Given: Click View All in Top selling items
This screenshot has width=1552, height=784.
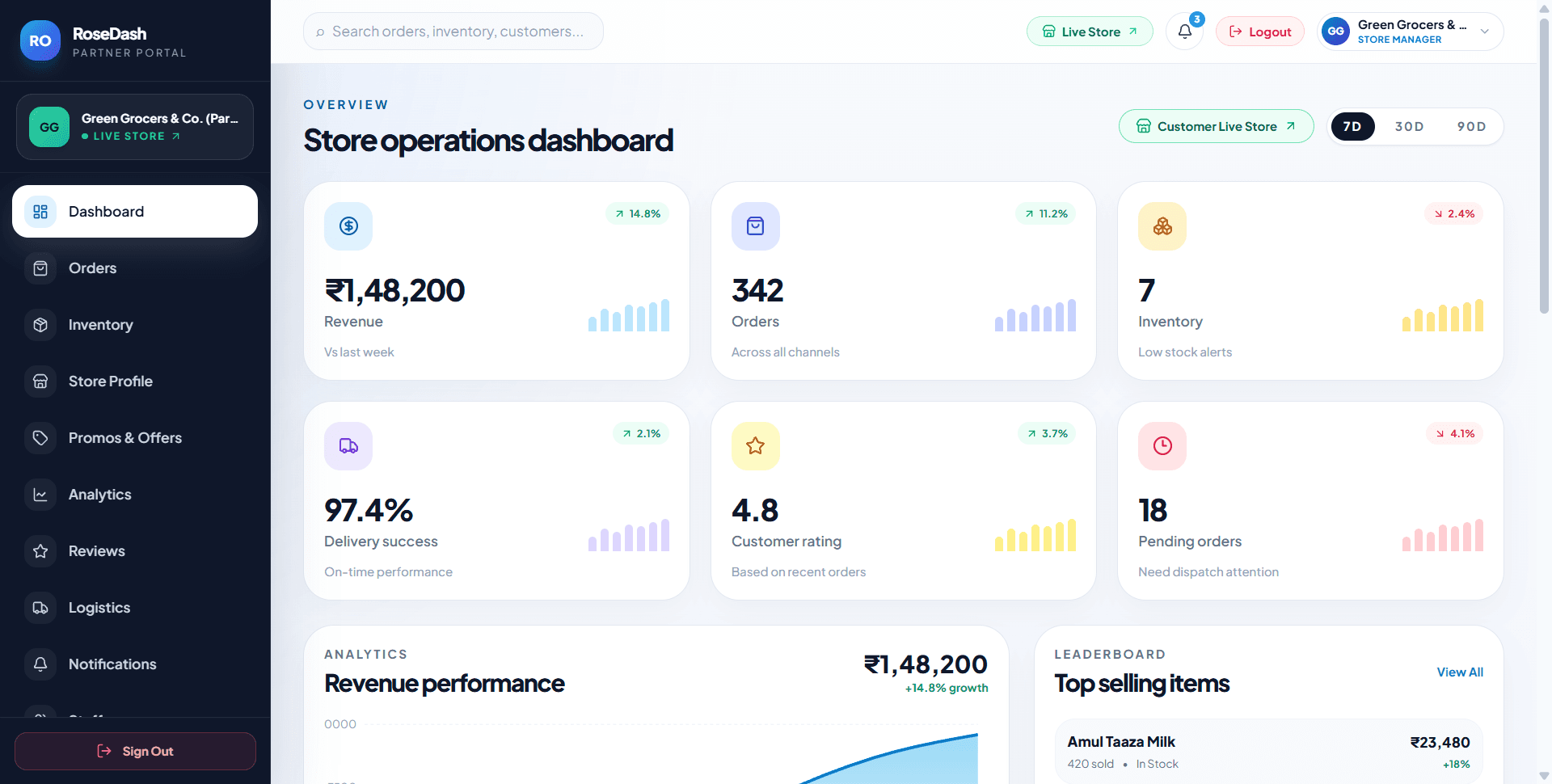Looking at the screenshot, I should (x=1460, y=672).
